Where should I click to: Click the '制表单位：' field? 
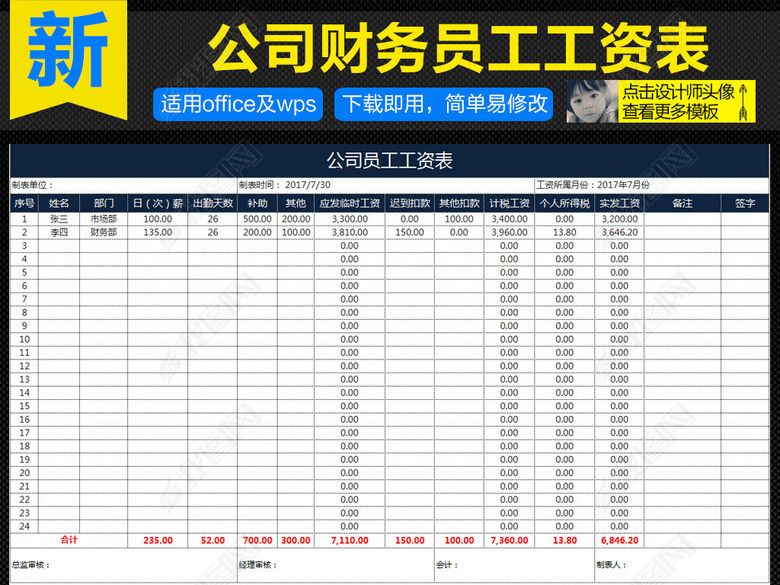(123, 185)
